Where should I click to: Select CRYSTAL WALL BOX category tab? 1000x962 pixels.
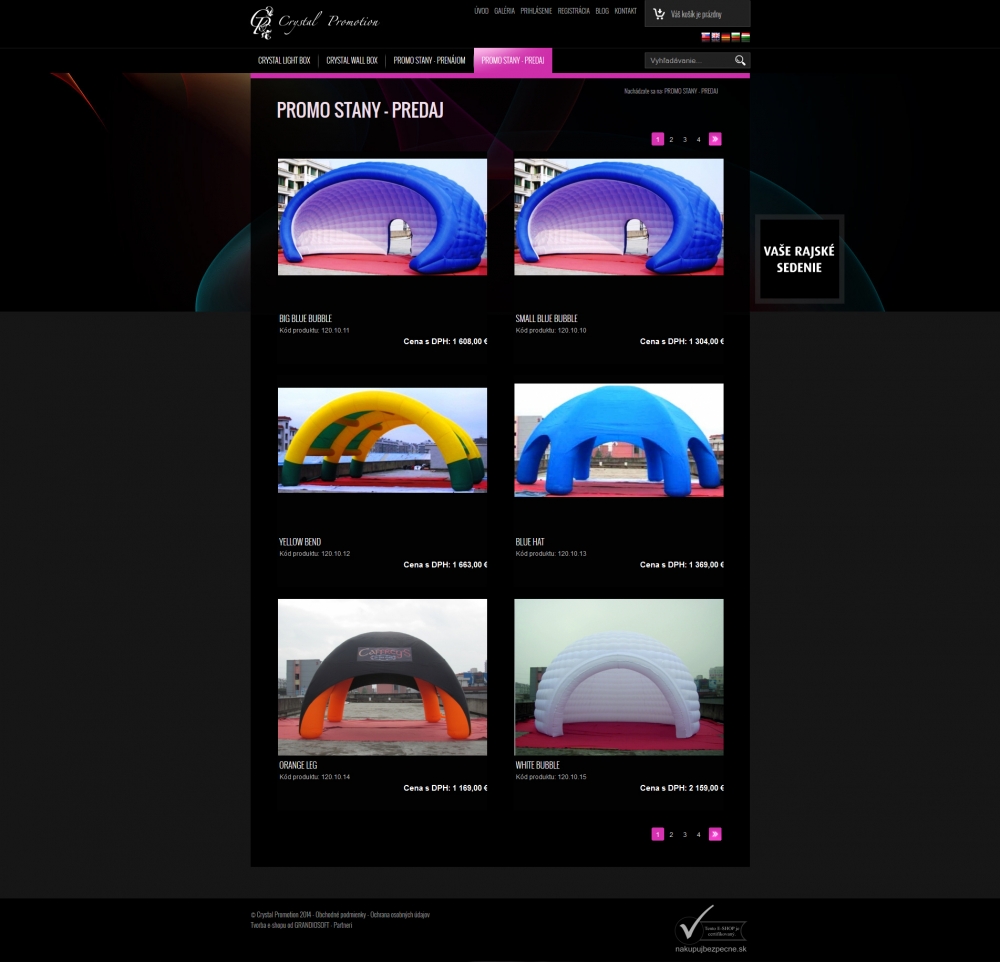point(352,61)
